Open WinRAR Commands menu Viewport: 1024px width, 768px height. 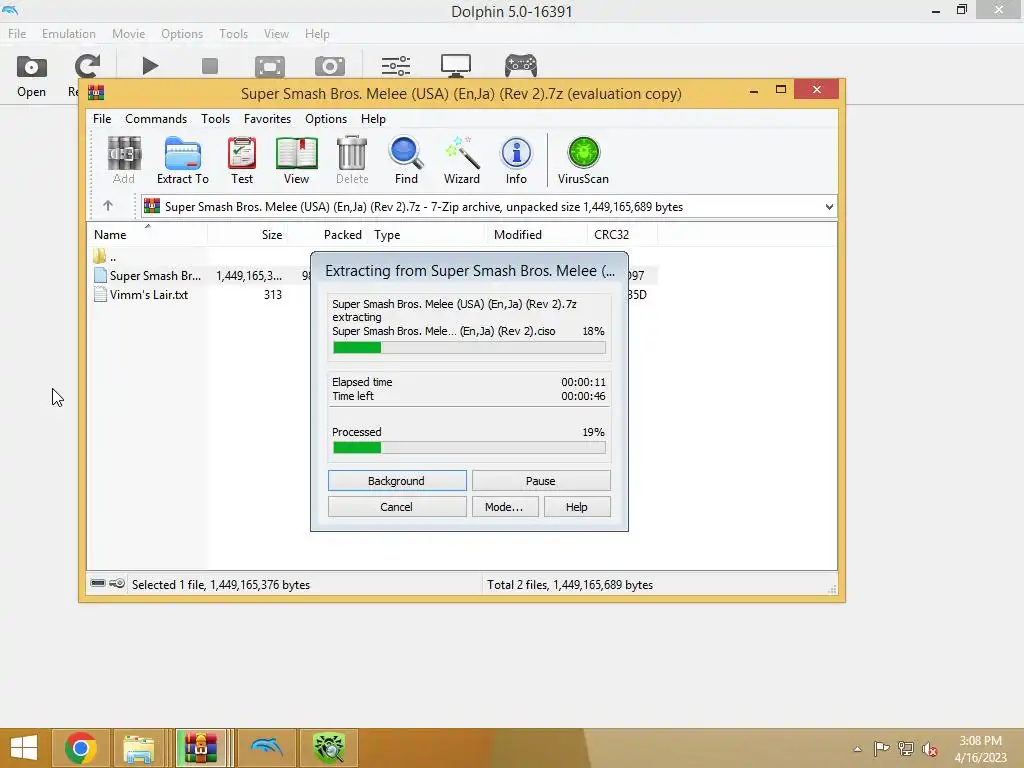[156, 119]
